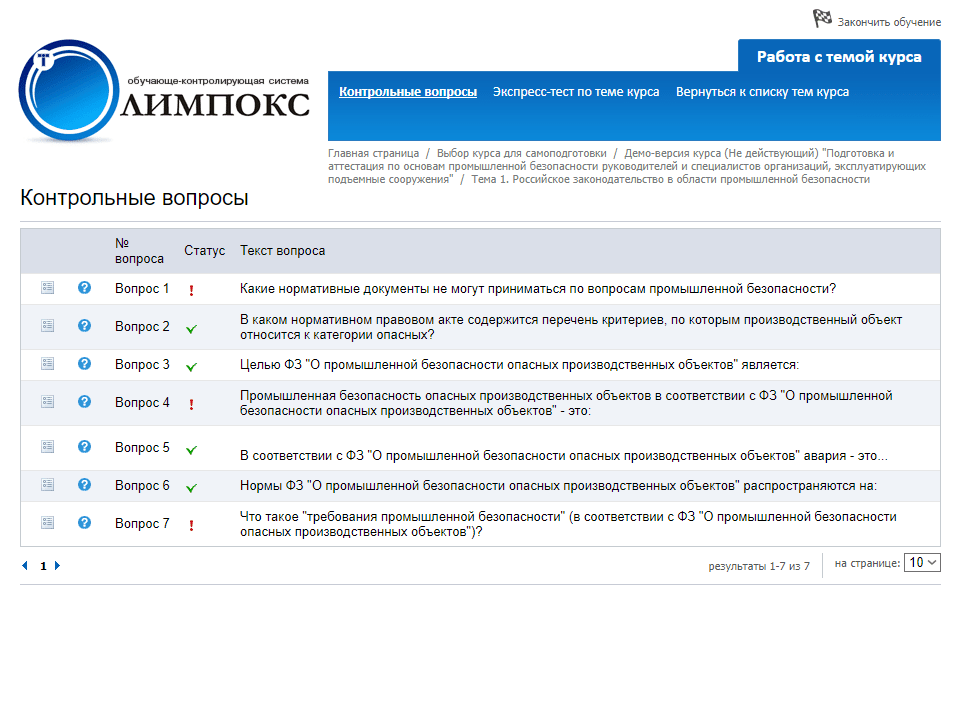Image resolution: width=961 pixels, height=718 pixels.
Task: Click the help icon for Вопрос 7
Action: [85, 523]
